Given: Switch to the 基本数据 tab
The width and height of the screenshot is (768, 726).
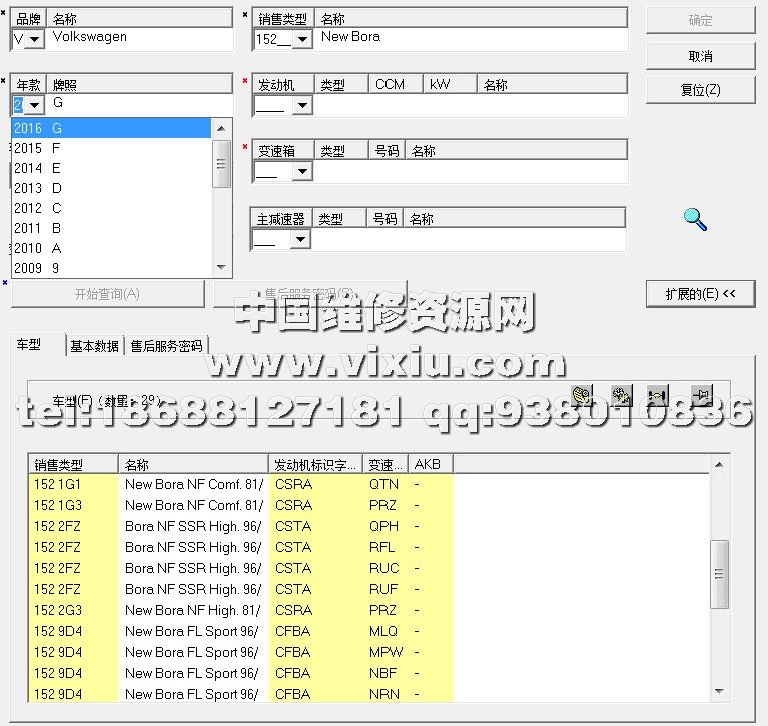Looking at the screenshot, I should click(94, 346).
